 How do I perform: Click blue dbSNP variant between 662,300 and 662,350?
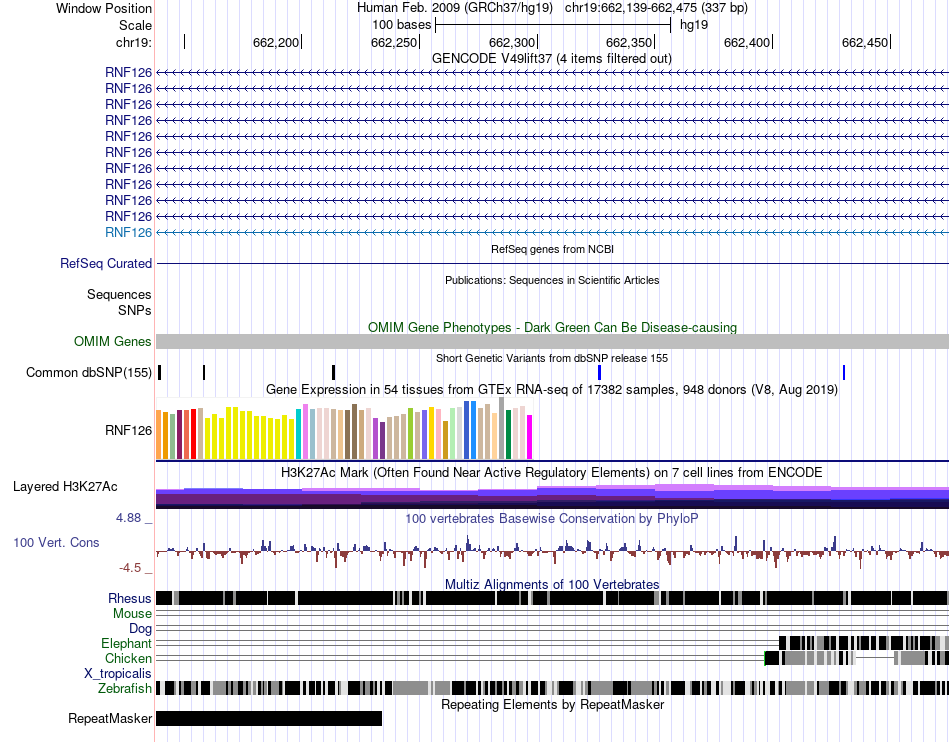[599, 373]
